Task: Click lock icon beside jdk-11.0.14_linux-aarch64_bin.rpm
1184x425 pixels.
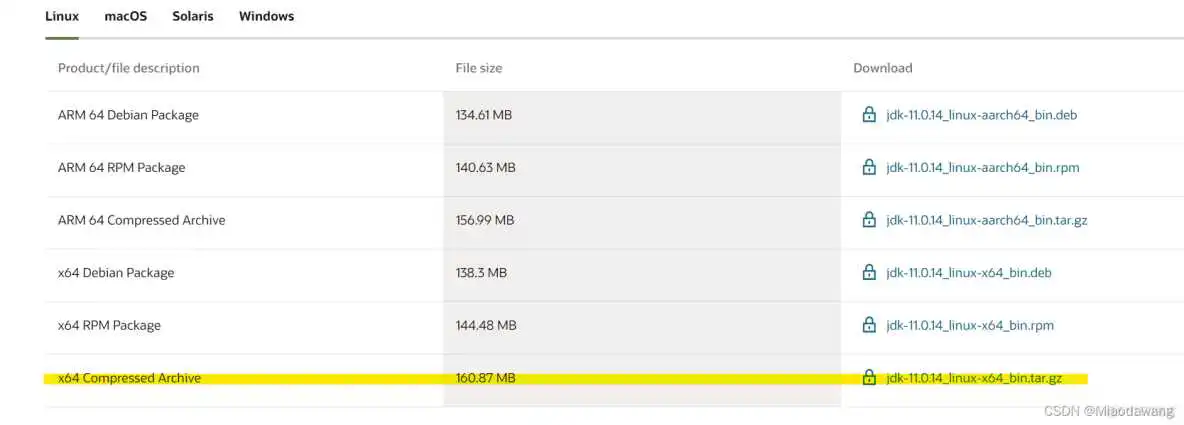Action: click(x=869, y=167)
